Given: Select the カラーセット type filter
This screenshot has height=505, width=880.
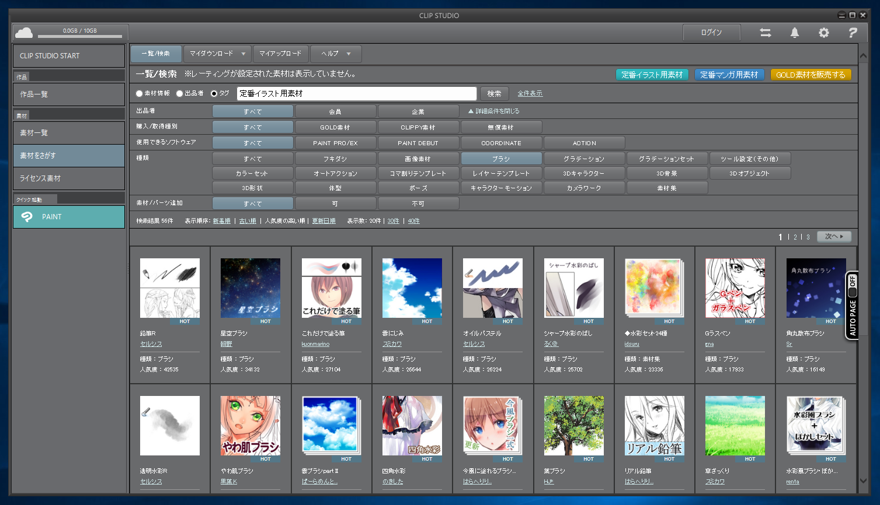Looking at the screenshot, I should (252, 173).
